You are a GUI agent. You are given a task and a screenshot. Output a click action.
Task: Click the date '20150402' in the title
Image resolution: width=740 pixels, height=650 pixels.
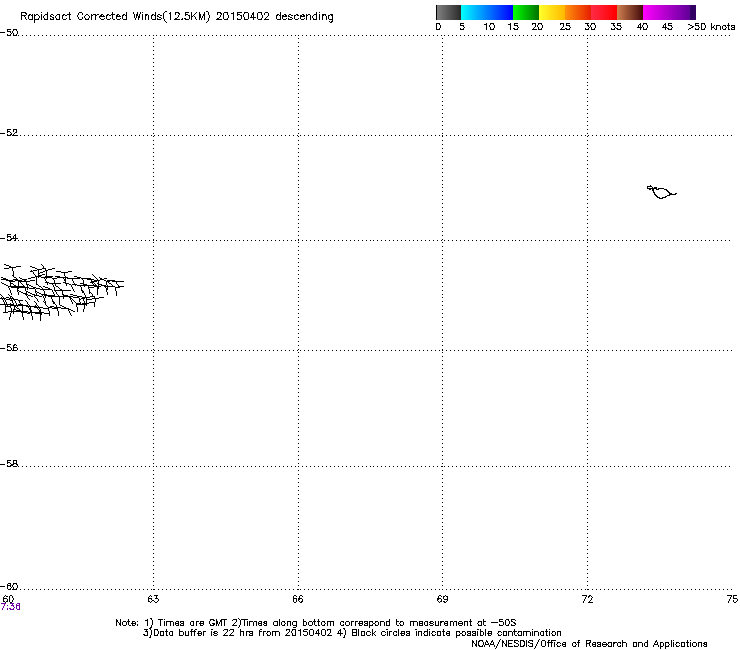243,17
